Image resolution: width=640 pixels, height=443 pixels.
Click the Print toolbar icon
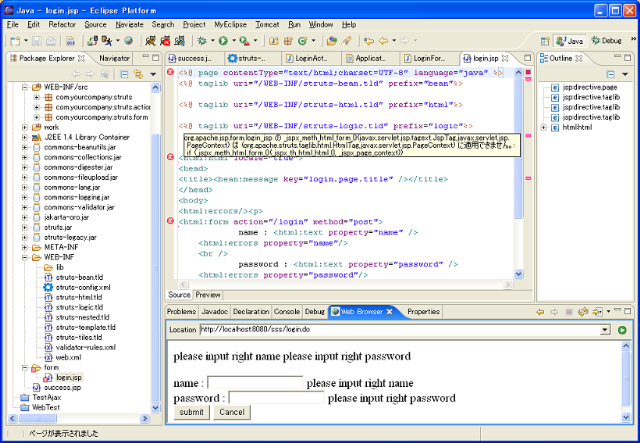(x=51, y=41)
